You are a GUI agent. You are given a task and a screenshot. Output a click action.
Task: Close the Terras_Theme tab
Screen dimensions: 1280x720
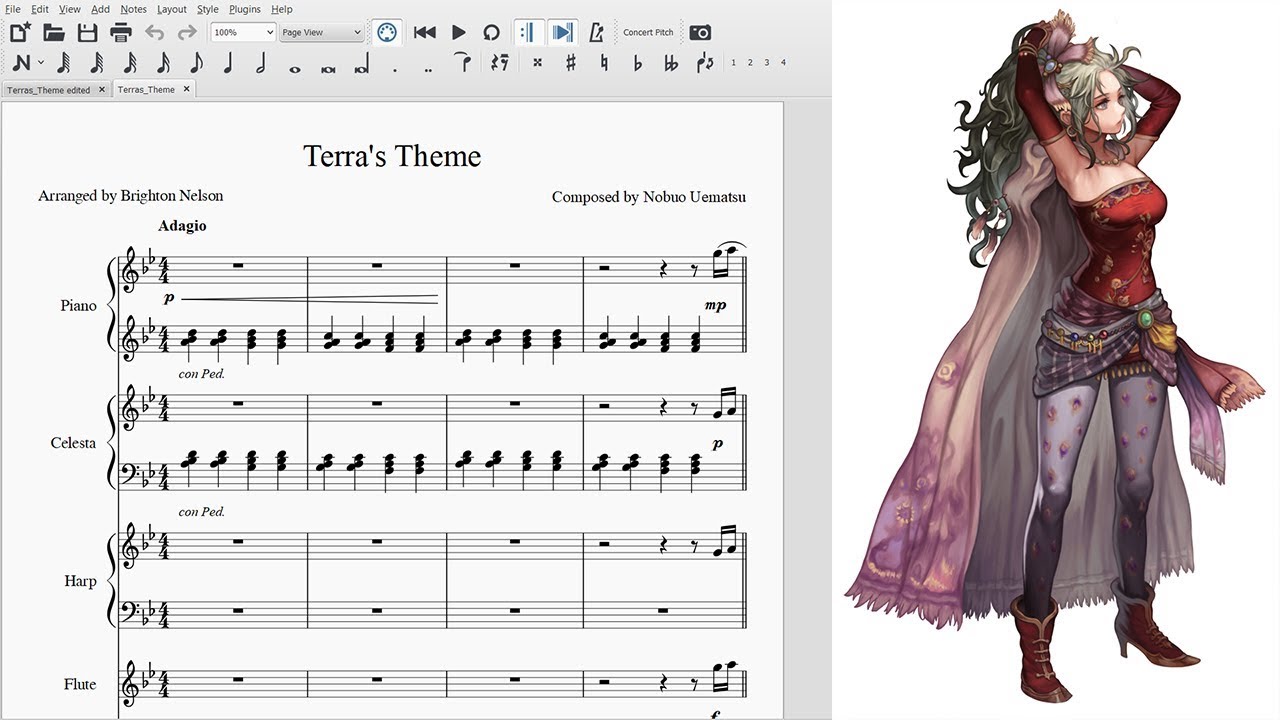[186, 89]
